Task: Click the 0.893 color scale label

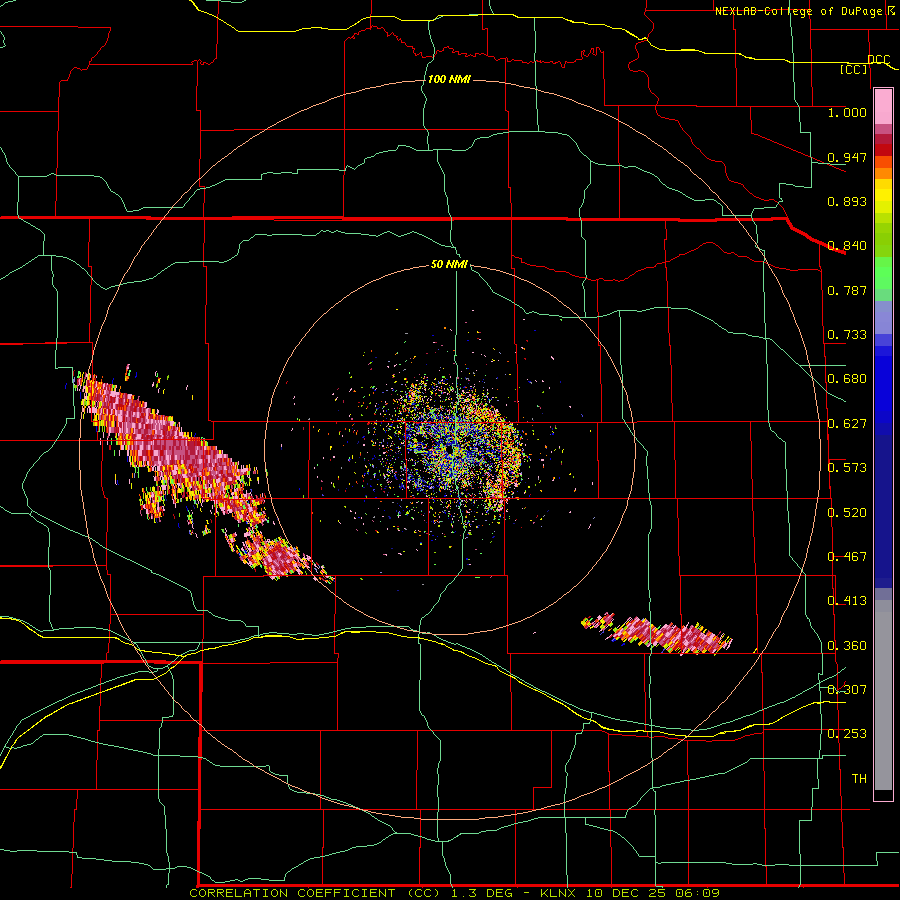Action: click(x=847, y=201)
